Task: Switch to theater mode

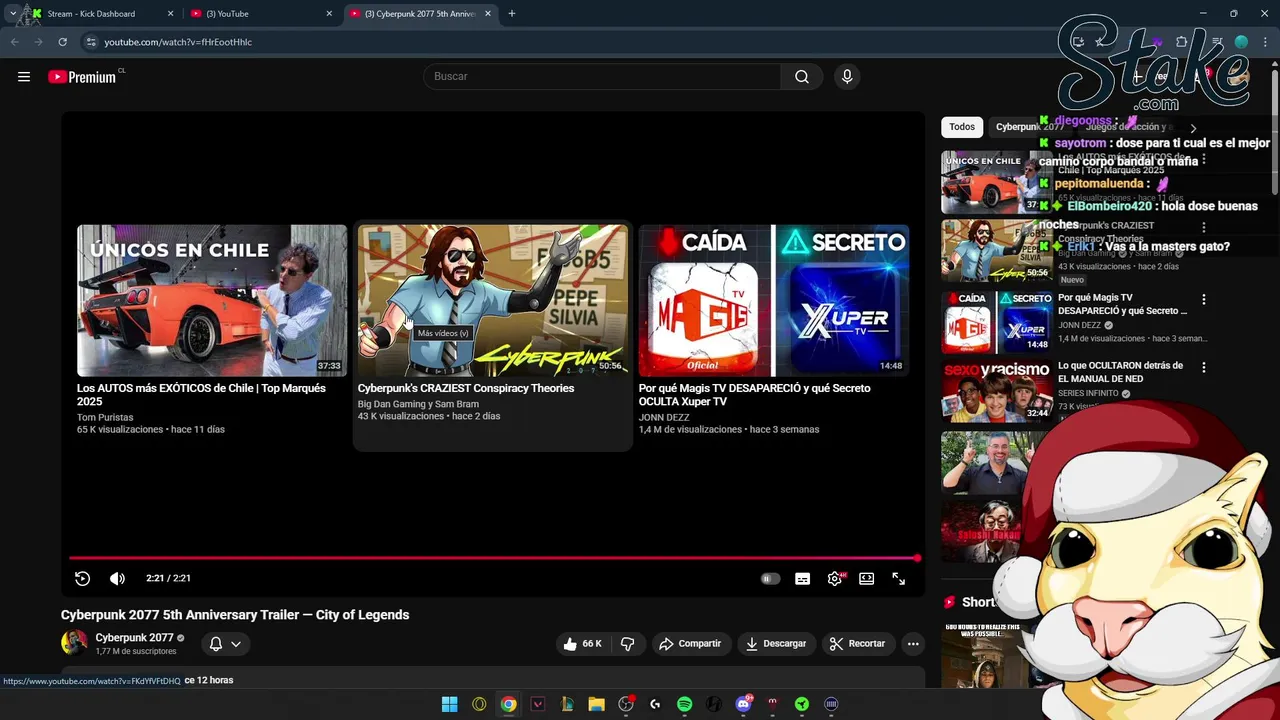Action: [x=867, y=578]
